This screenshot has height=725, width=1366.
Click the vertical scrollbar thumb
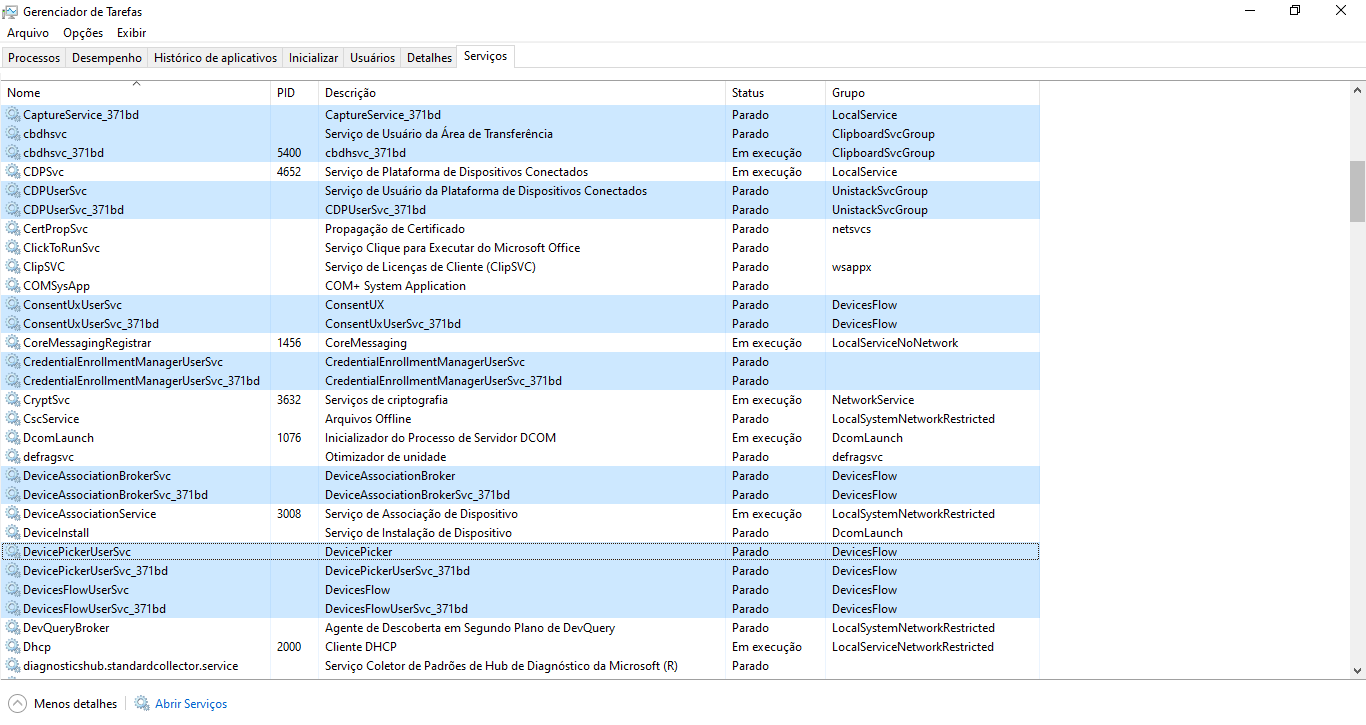click(1357, 191)
